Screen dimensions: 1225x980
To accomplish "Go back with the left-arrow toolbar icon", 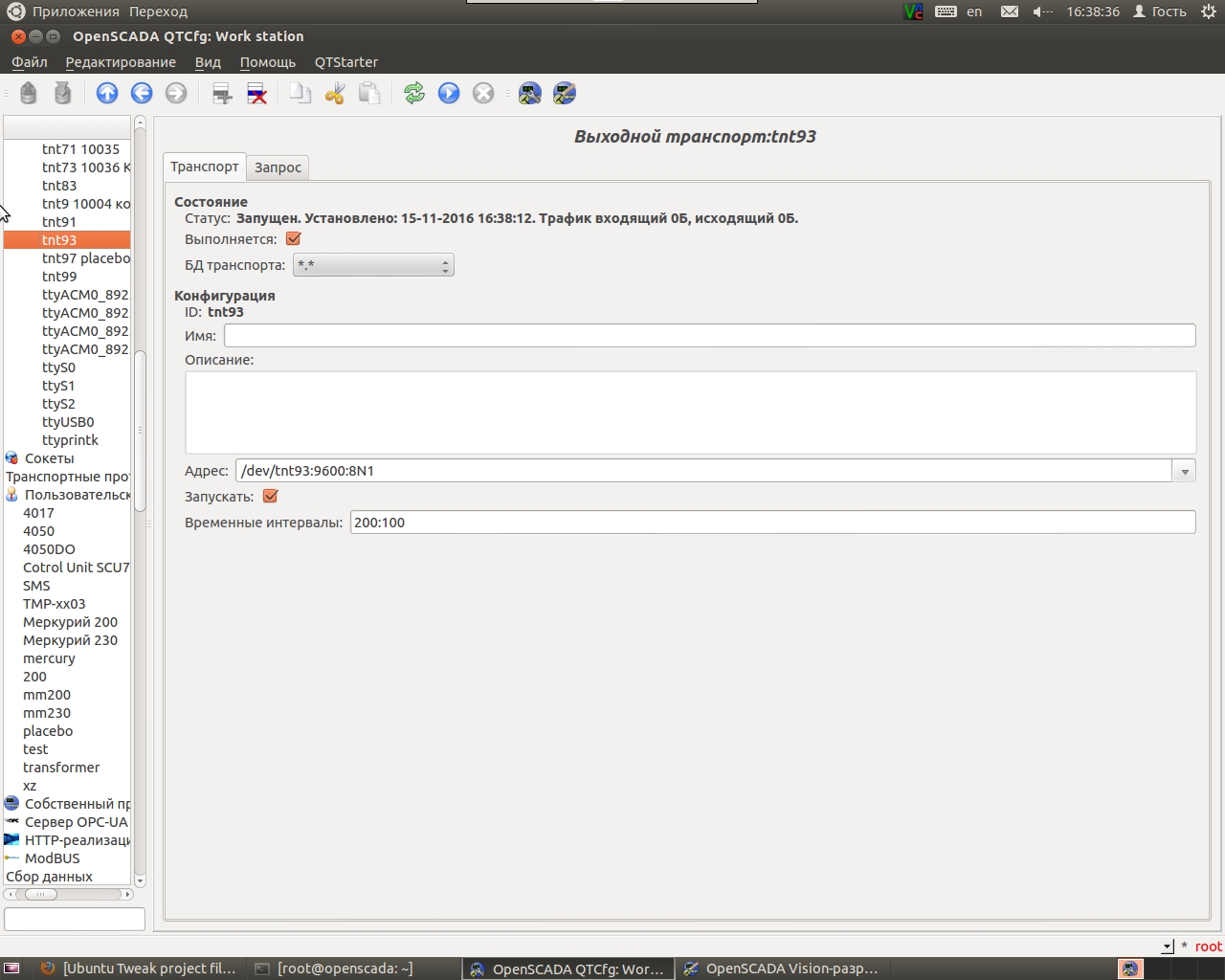I will pyautogui.click(x=142, y=93).
